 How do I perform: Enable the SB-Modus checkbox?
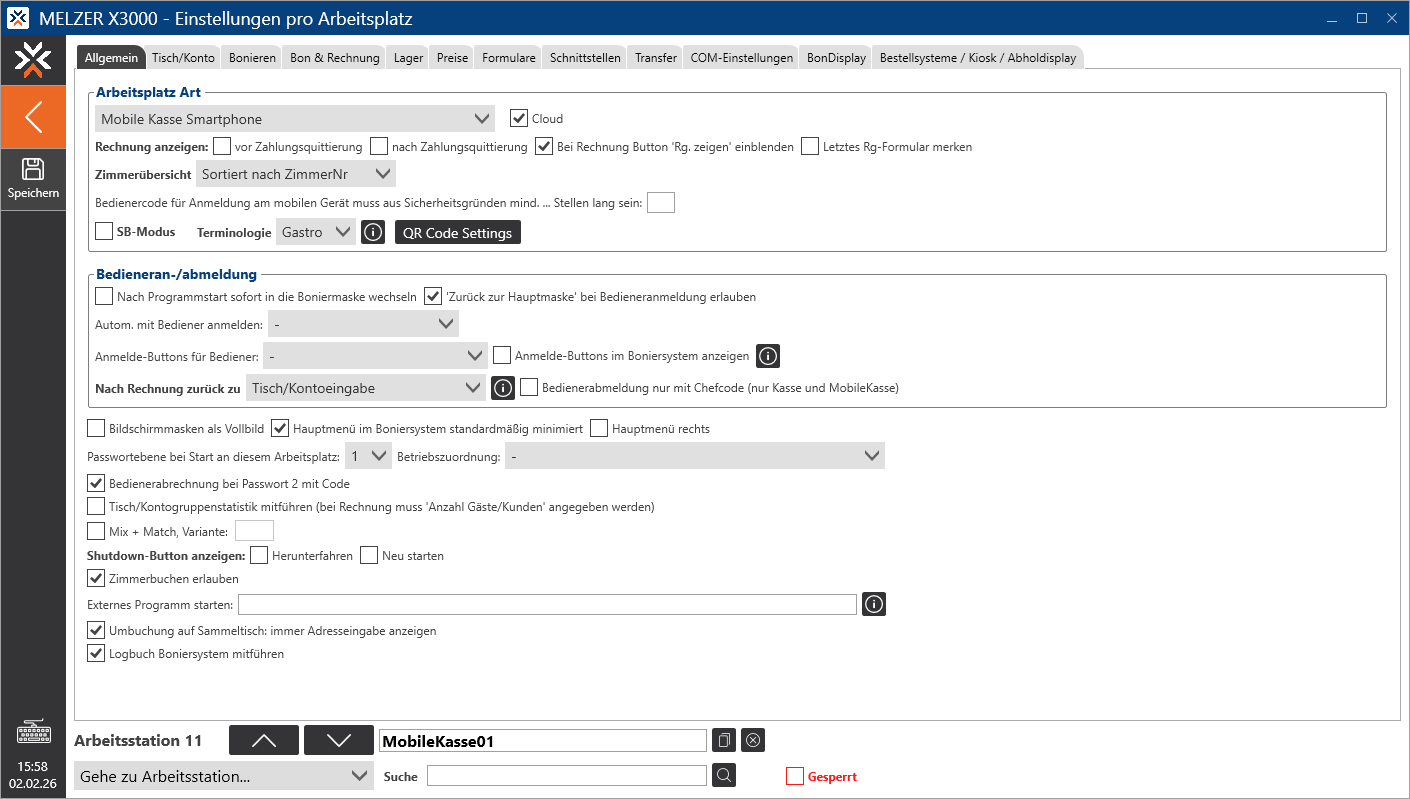point(104,231)
